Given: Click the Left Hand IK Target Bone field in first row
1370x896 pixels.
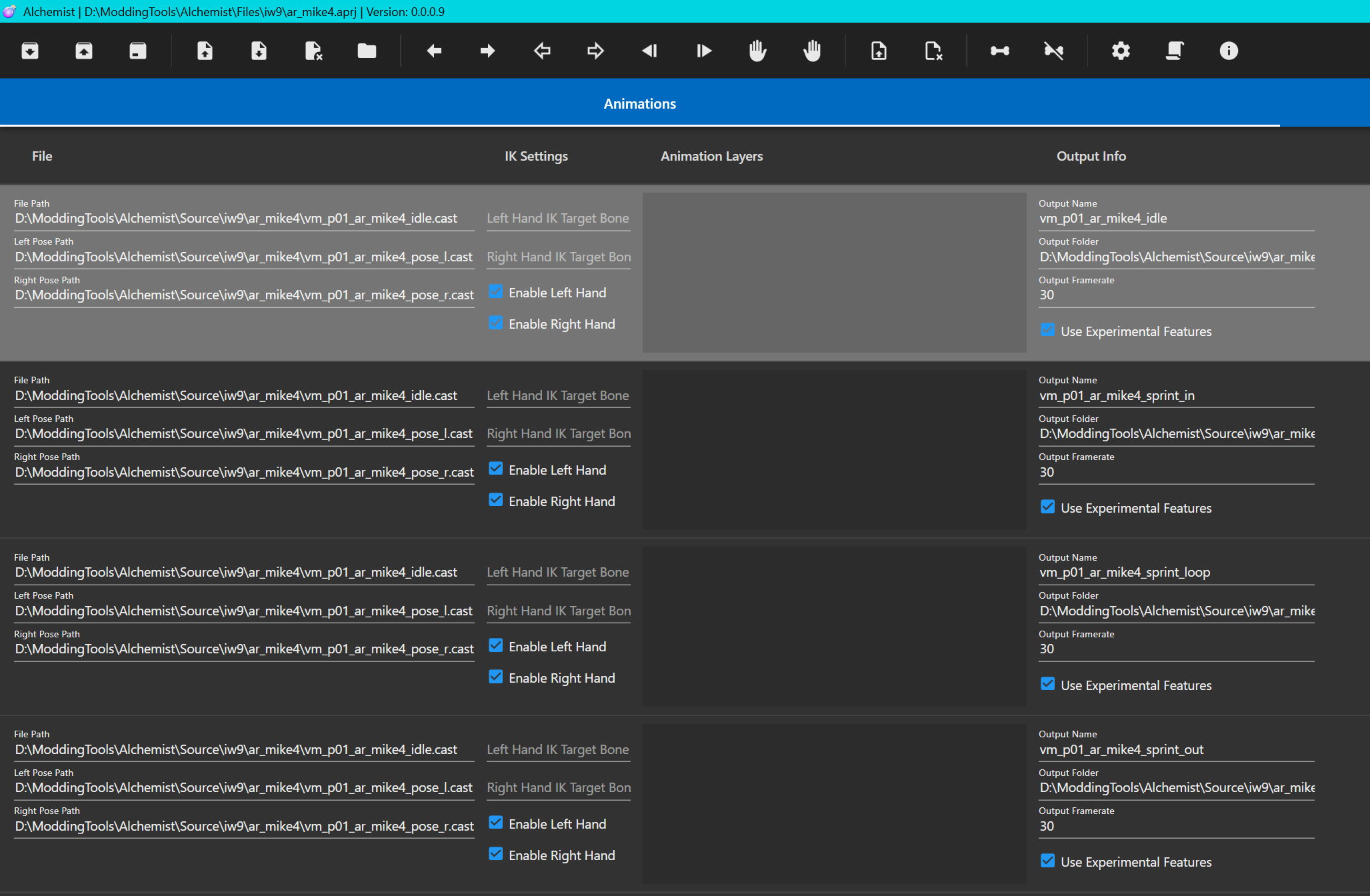Looking at the screenshot, I should point(559,218).
